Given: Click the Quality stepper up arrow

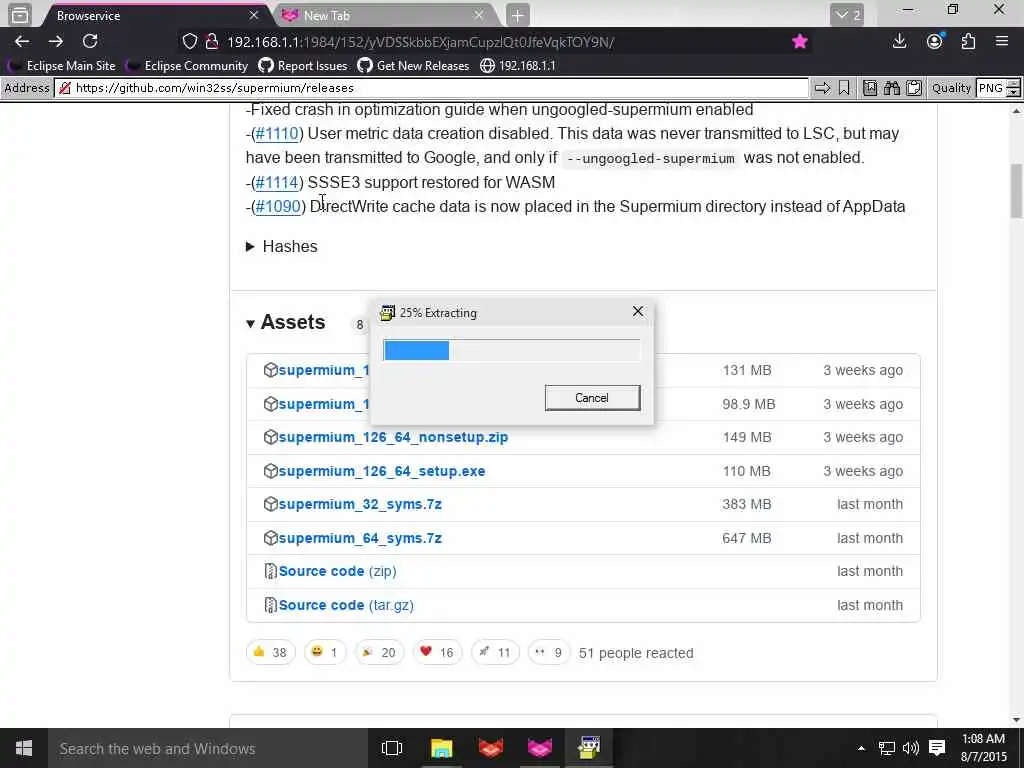Looking at the screenshot, I should (1014, 84).
